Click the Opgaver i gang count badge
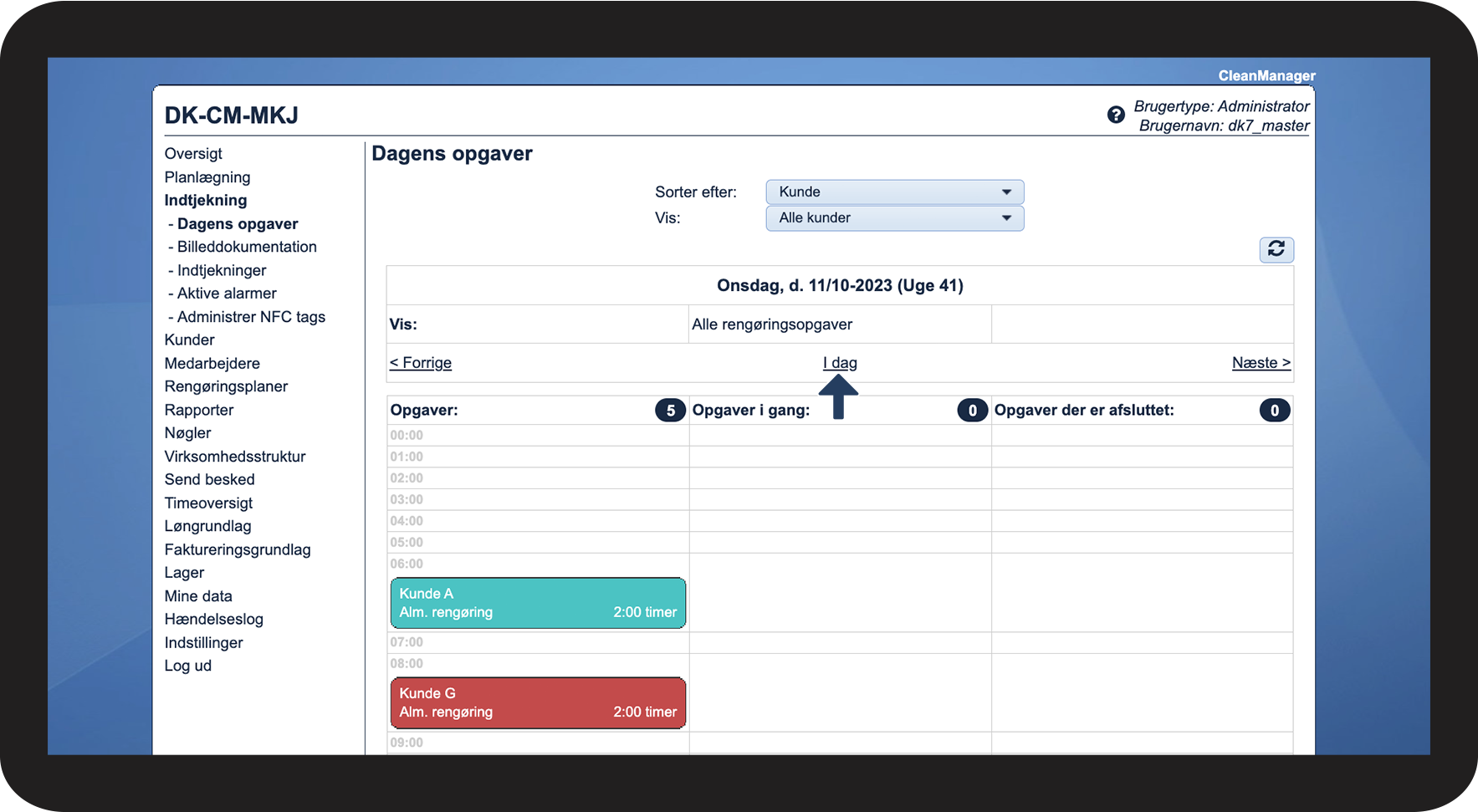Image resolution: width=1478 pixels, height=812 pixels. 972,411
